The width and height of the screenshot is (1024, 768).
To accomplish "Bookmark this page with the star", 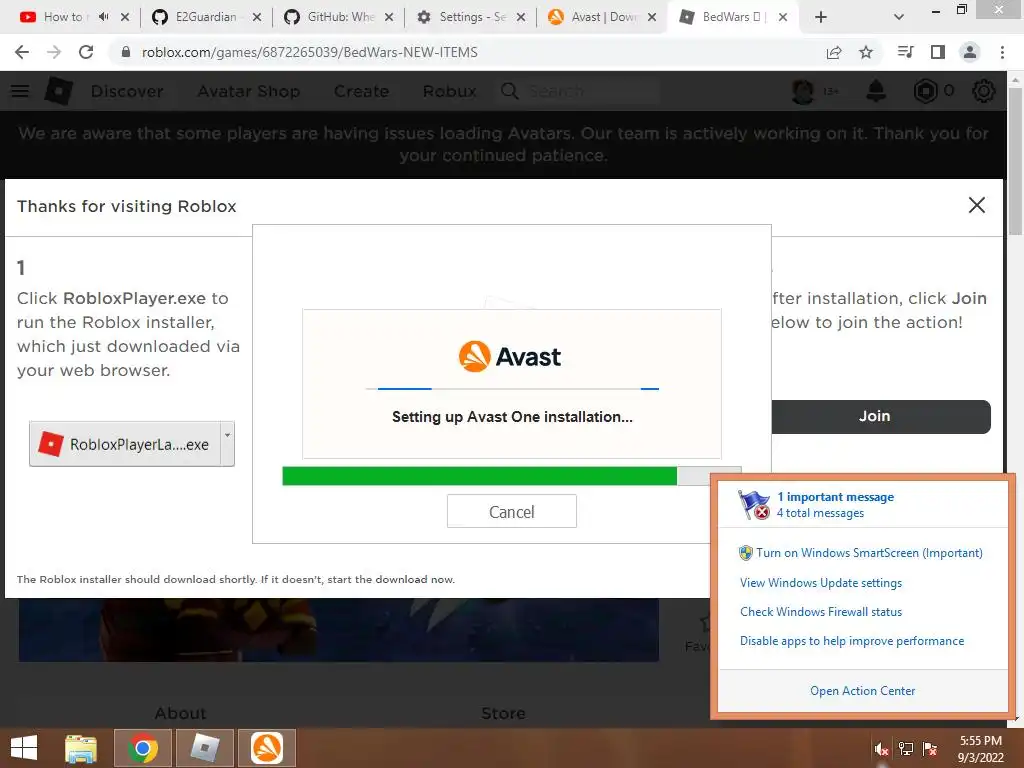I will tap(866, 52).
